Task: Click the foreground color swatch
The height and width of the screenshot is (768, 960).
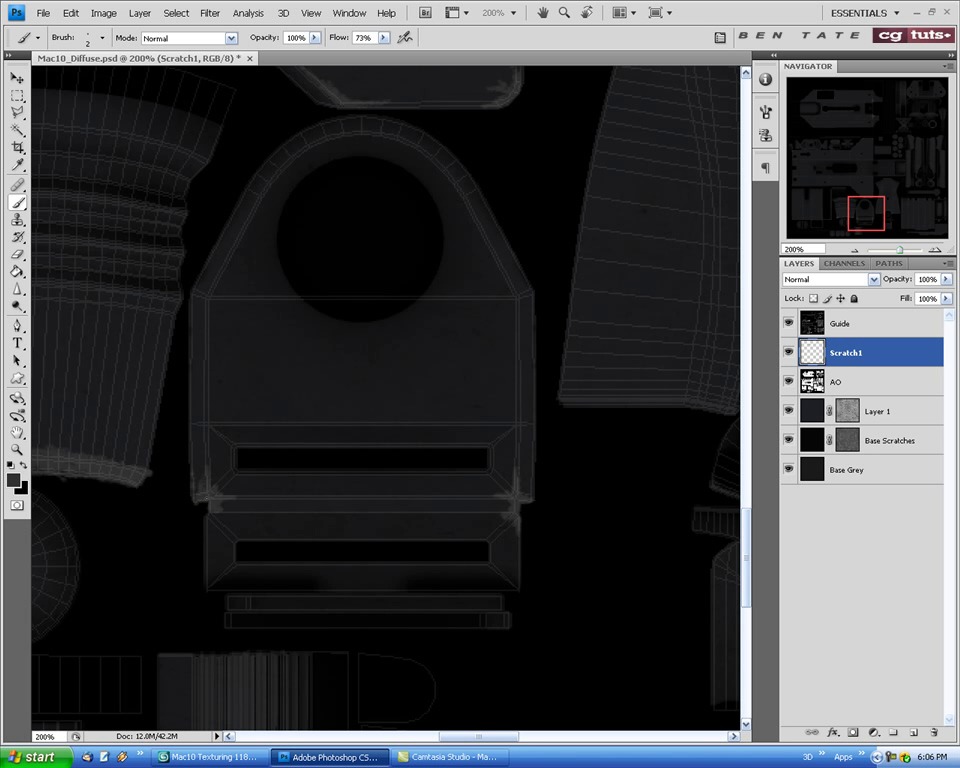Action: [14, 480]
